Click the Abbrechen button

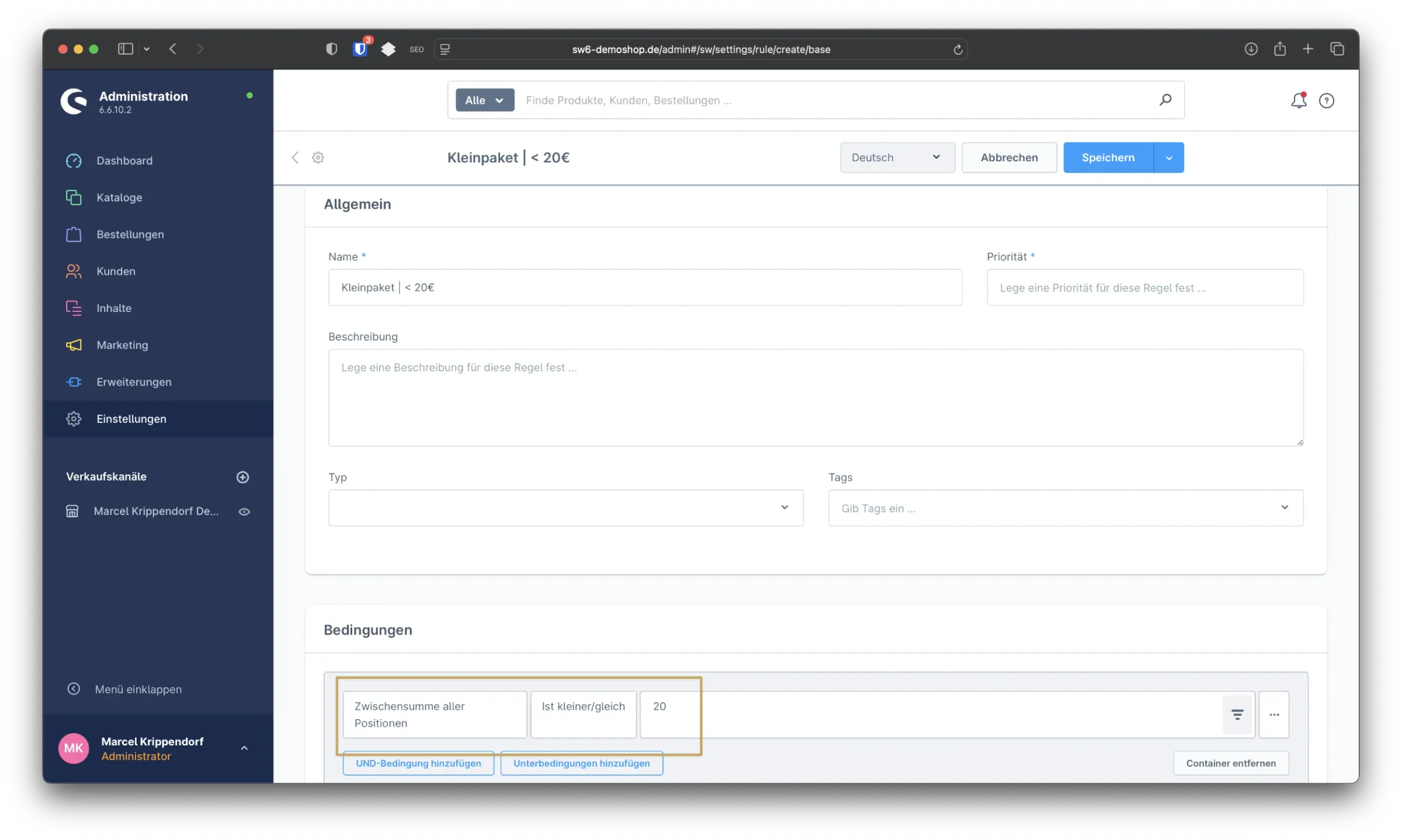point(1009,157)
